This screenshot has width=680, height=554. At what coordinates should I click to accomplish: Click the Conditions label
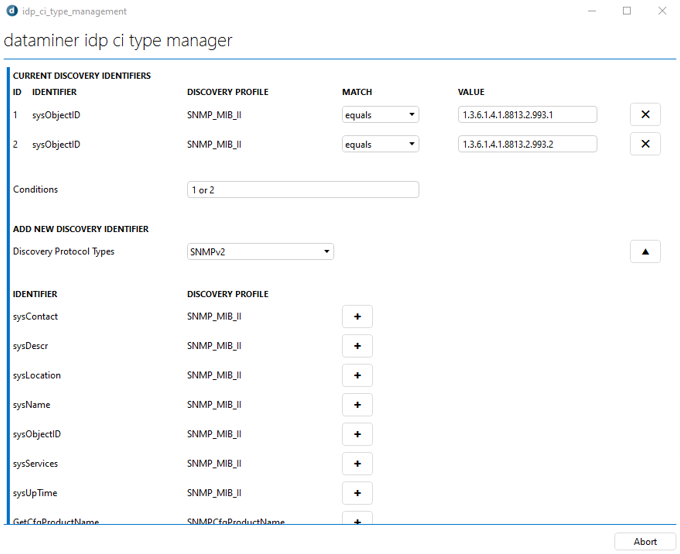tap(35, 190)
